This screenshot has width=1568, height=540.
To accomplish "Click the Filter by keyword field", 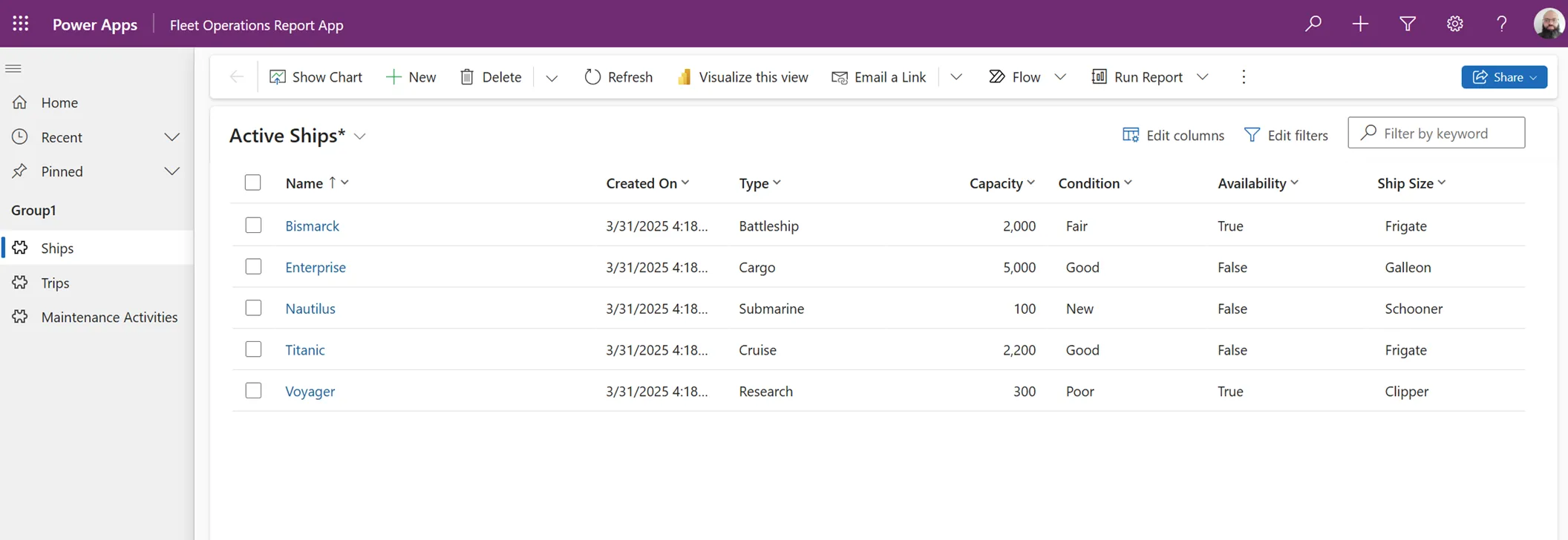I will point(1436,133).
